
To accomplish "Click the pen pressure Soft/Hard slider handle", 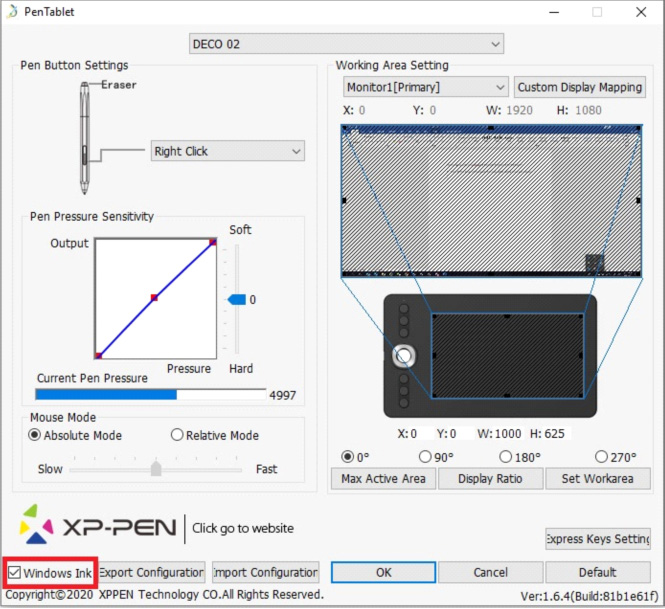I will click(237, 299).
